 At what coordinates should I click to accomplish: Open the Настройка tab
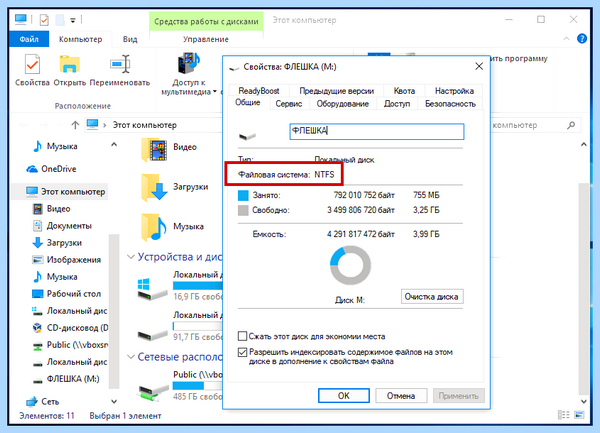tap(454, 91)
